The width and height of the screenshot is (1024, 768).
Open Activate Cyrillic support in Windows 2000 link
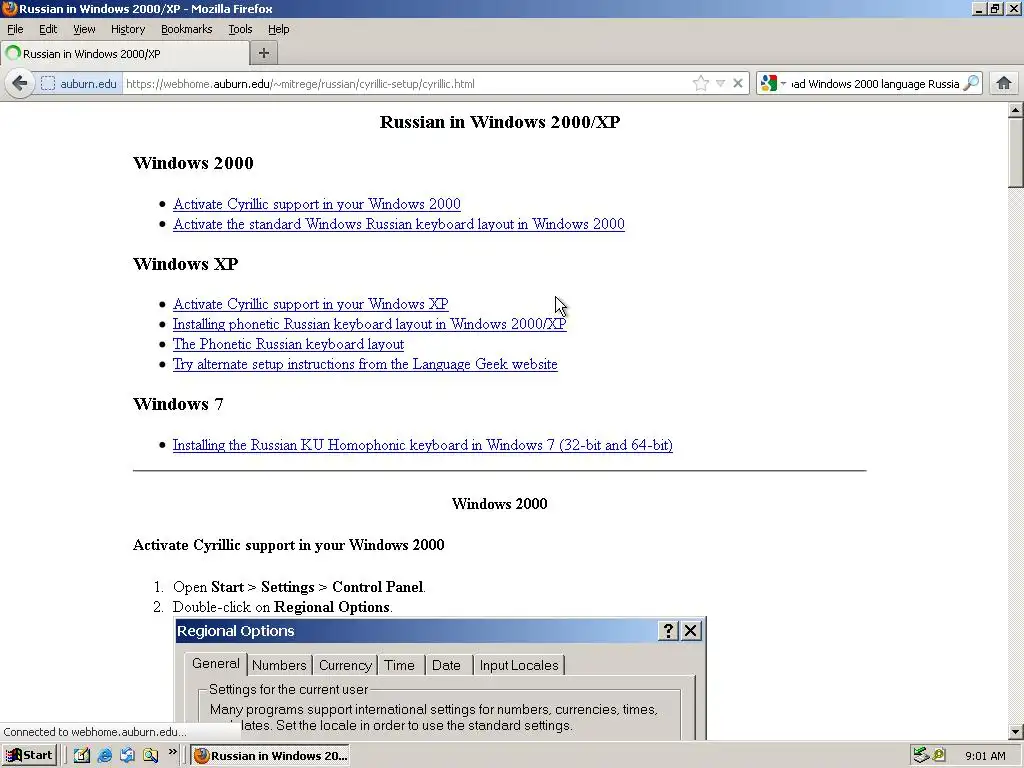point(317,204)
